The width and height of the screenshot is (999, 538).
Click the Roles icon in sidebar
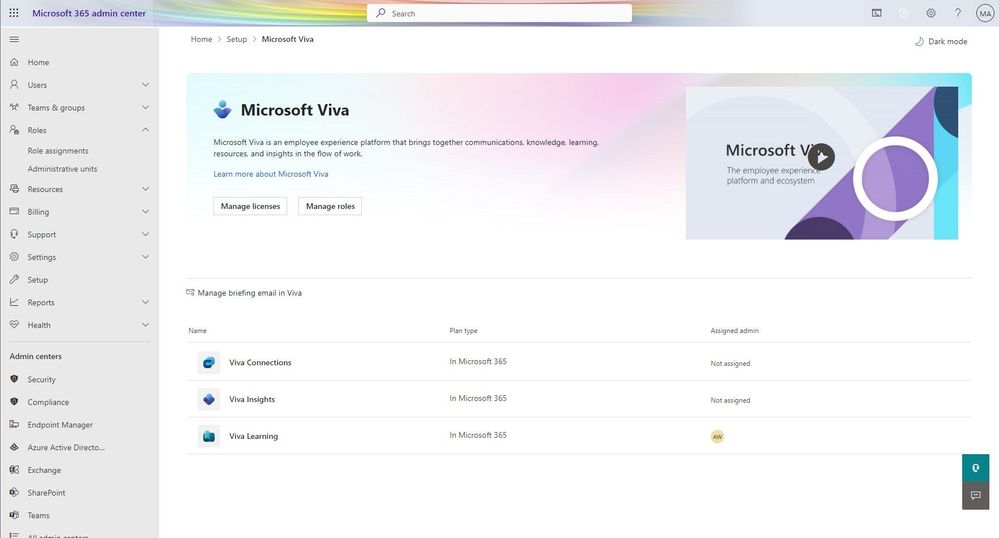14,129
